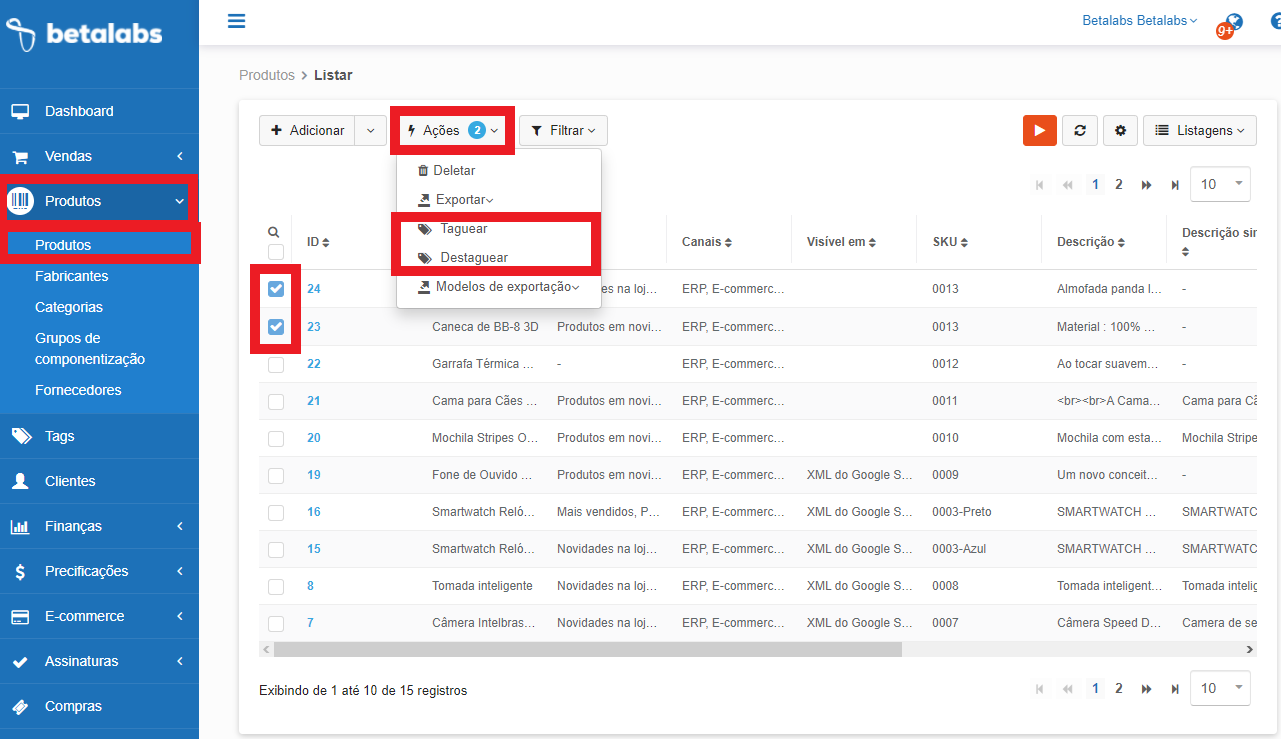Expand the Listagens dropdown
This screenshot has width=1281, height=739.
click(1199, 131)
